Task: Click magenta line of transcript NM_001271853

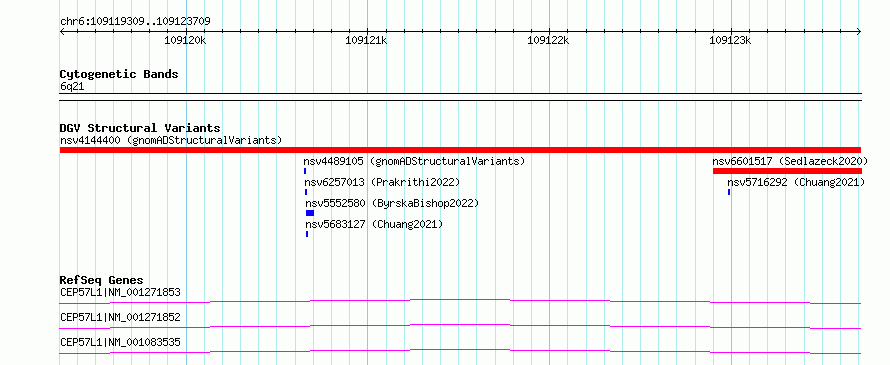Action: click(x=460, y=301)
